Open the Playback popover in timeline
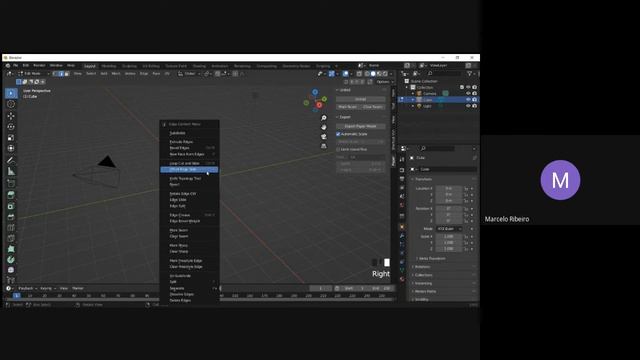The image size is (640, 360). [26, 289]
